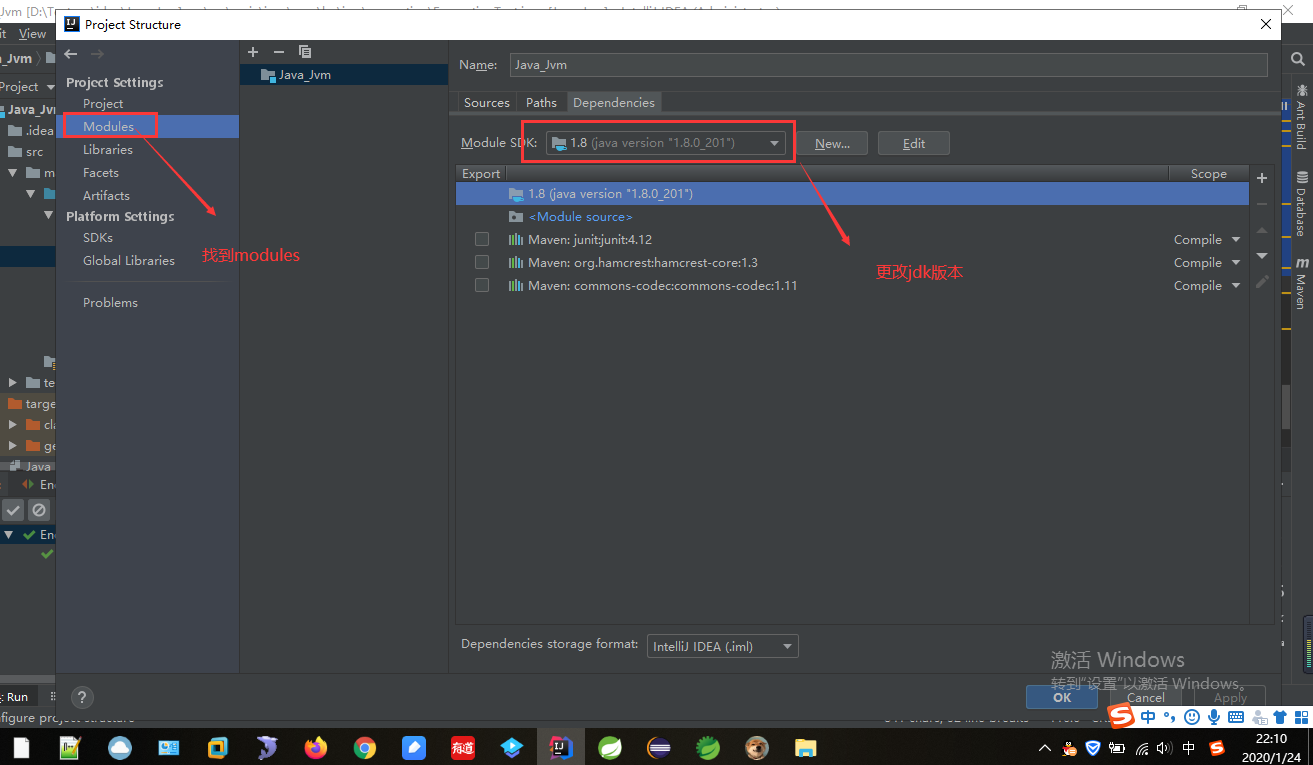
Task: Open the Module SDK dropdown
Action: click(667, 143)
